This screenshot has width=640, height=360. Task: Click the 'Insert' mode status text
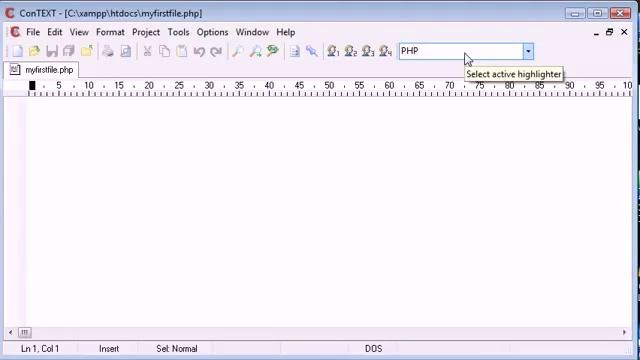coord(109,349)
